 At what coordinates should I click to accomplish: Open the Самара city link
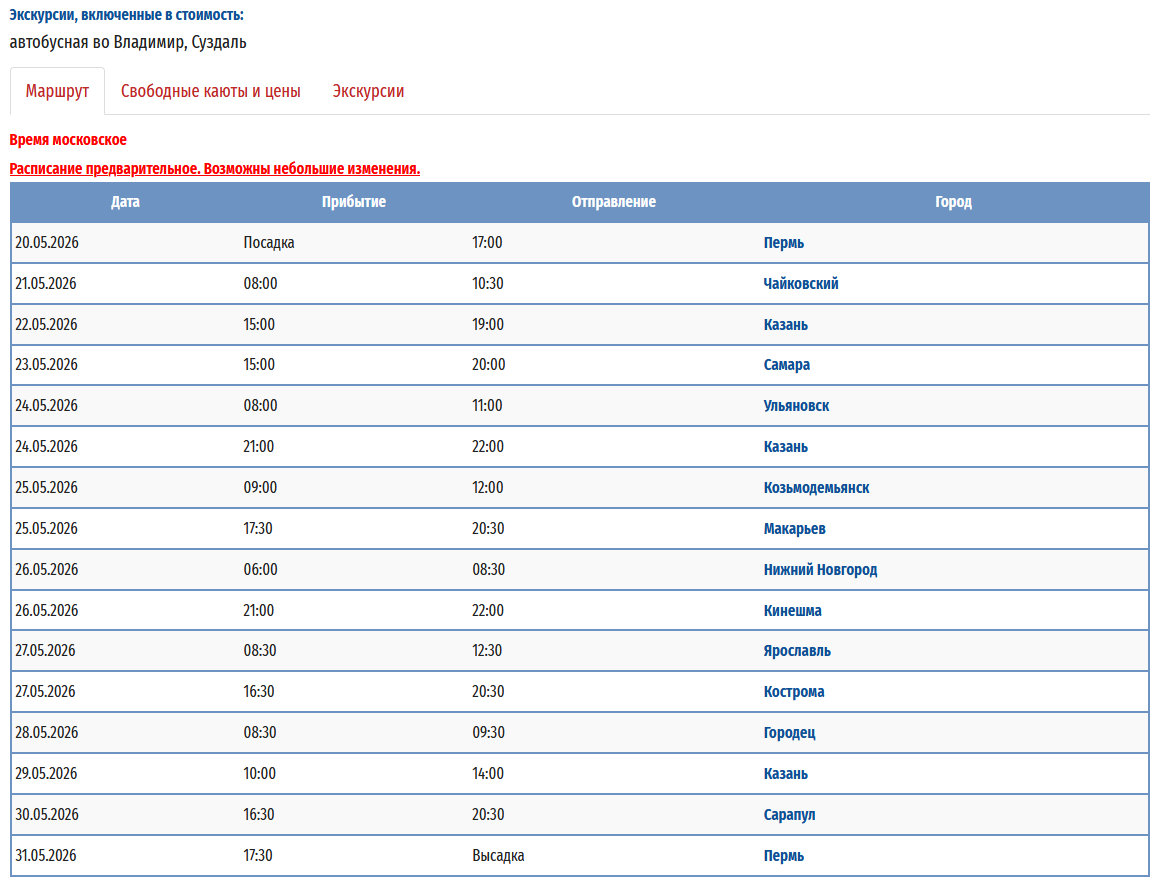tap(786, 365)
